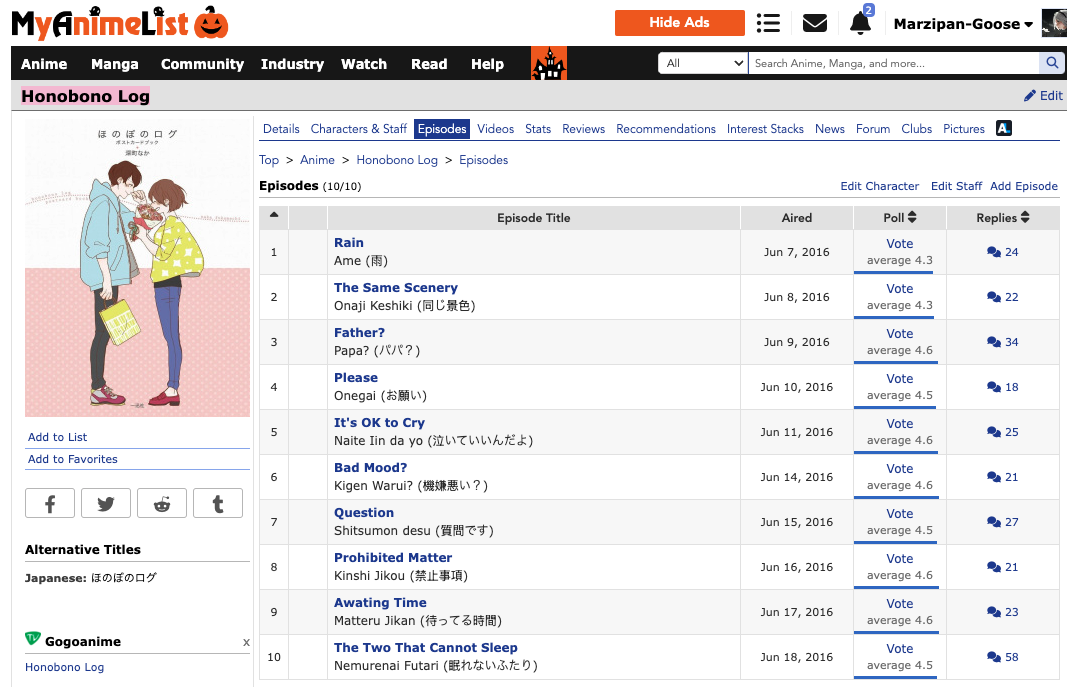
Task: Share page on Twitter
Action: pos(106,504)
